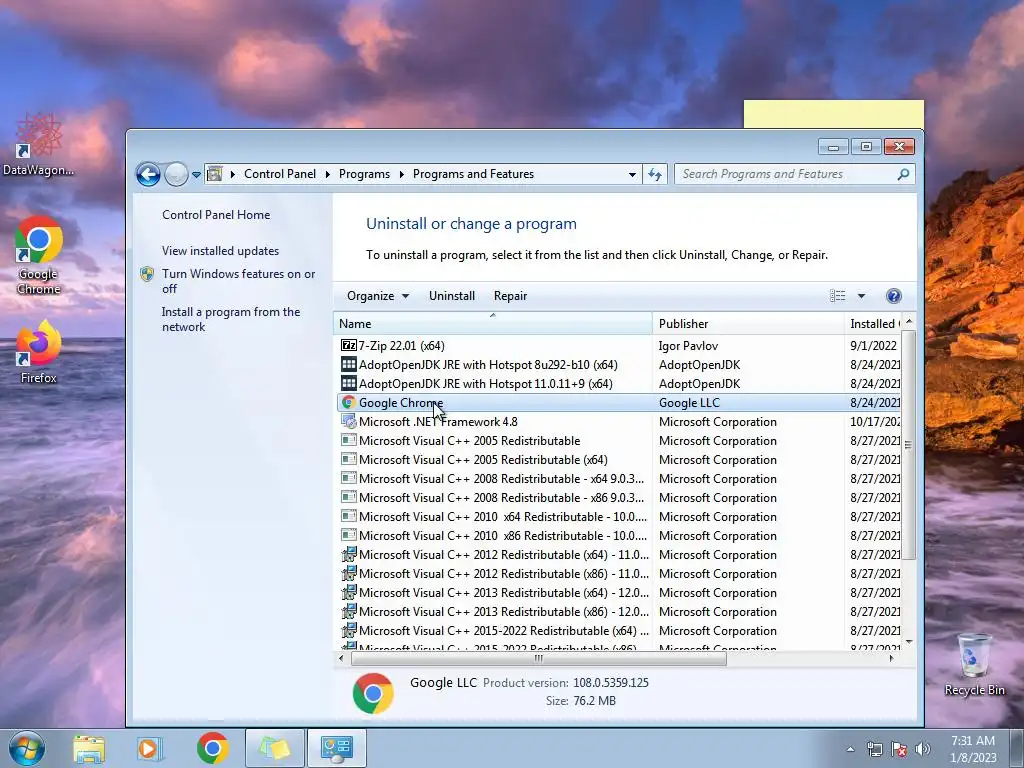Select AdoptOpenJDK JRE 8u292-b10 entry icon
1024x768 pixels.
click(x=349, y=364)
